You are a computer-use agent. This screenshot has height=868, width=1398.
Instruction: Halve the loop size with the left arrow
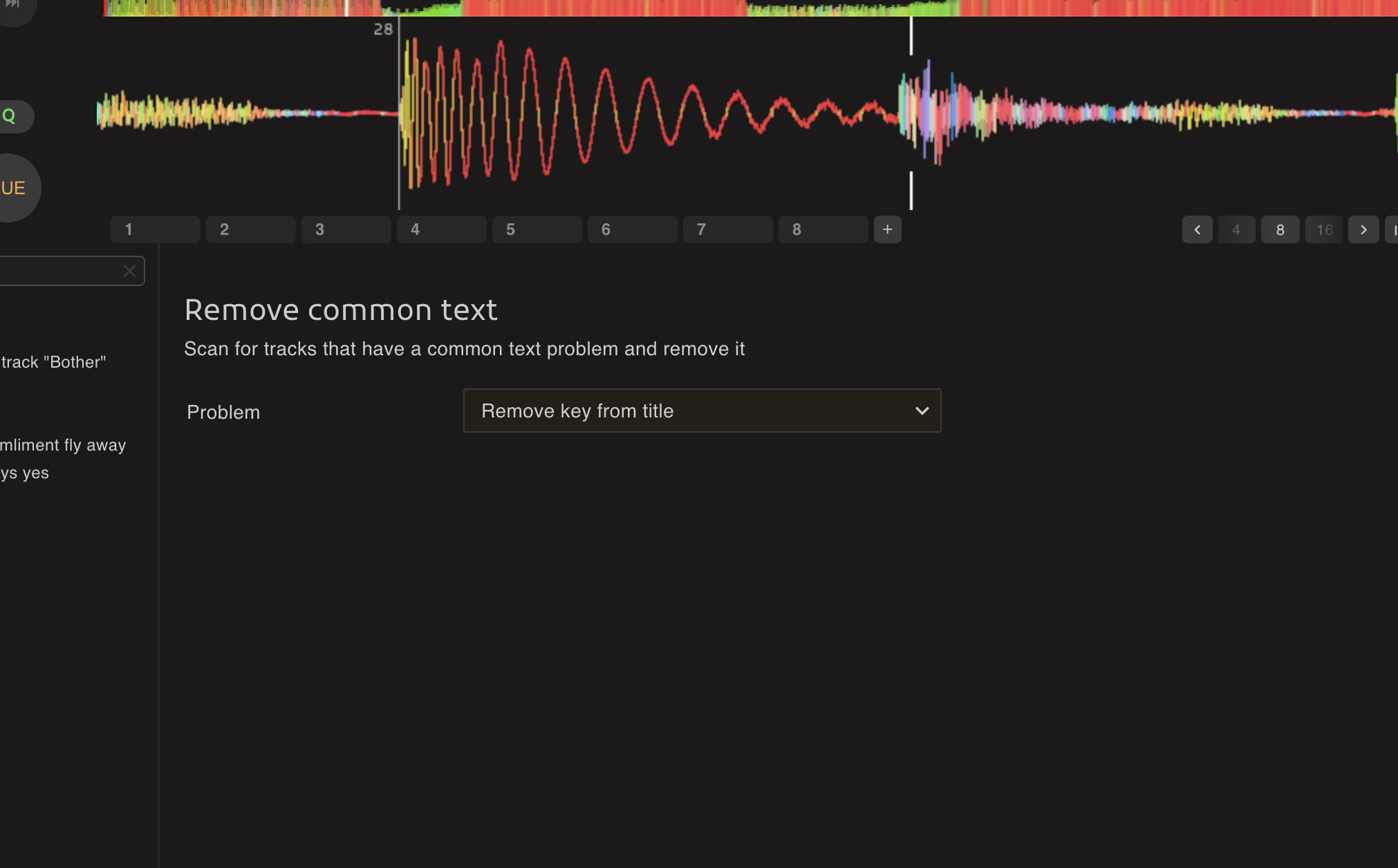(x=1197, y=229)
